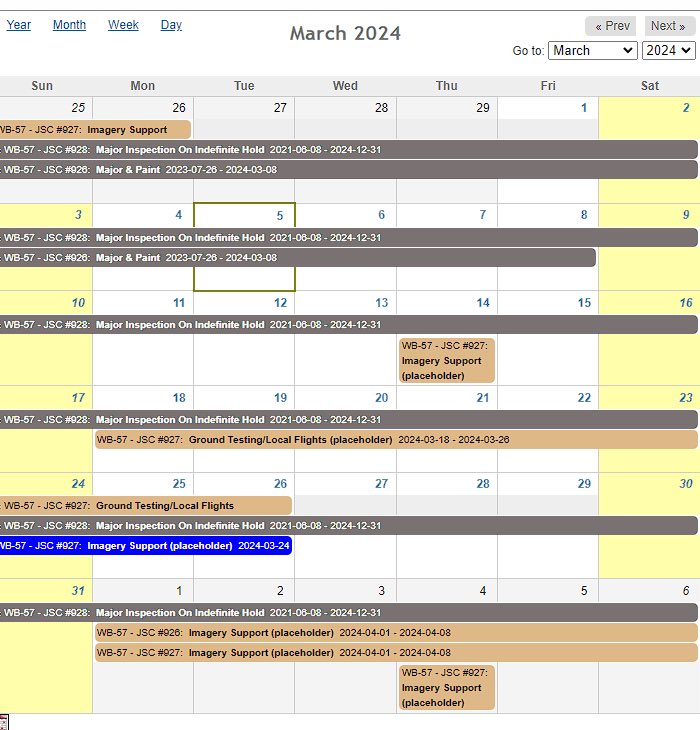Select day 18 in the calendar
700x730 pixels.
tap(179, 398)
